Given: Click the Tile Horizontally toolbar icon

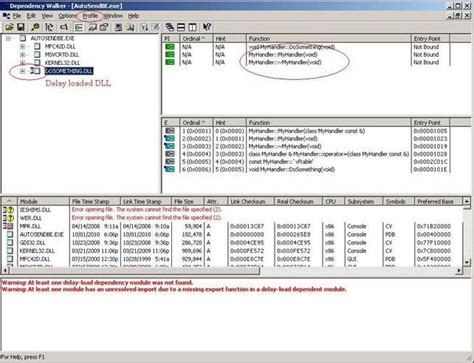Looking at the screenshot, I should tap(181, 27).
